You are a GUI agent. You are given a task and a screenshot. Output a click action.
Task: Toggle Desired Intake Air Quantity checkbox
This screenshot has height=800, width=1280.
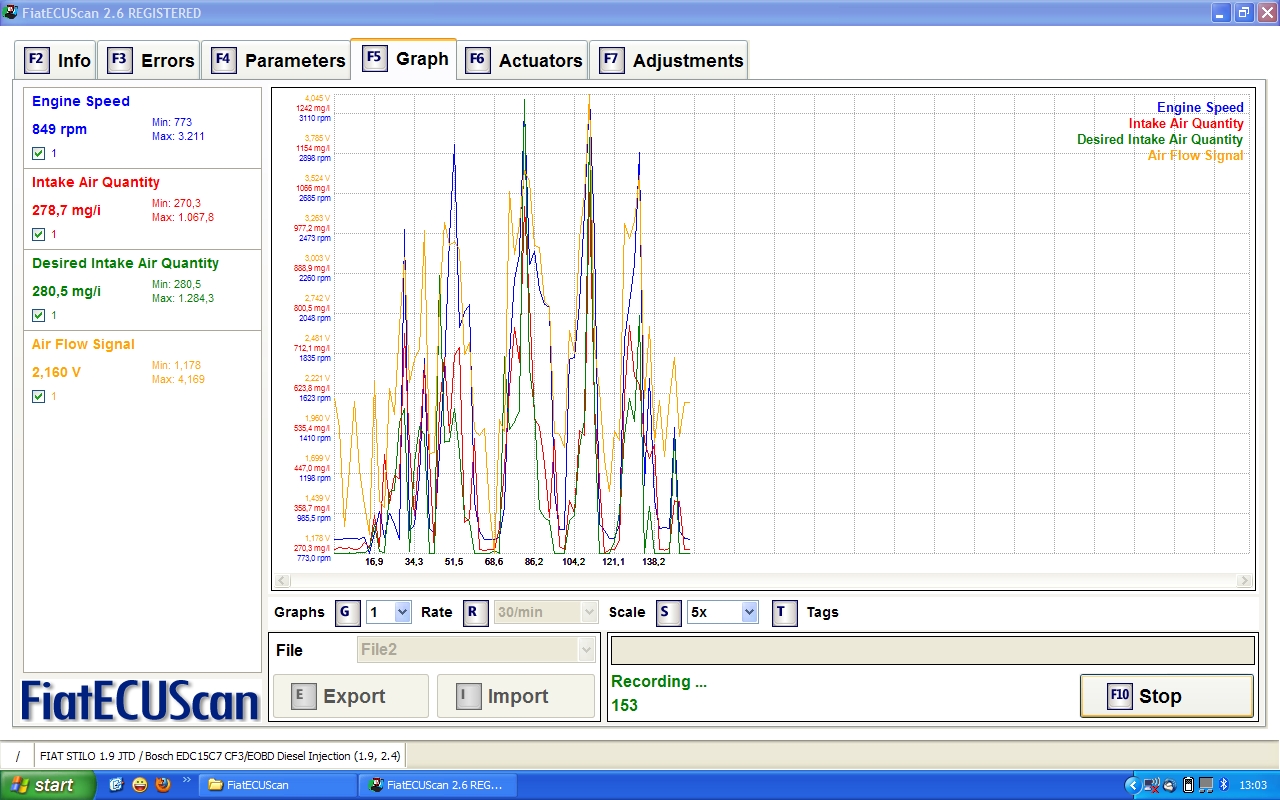38,315
